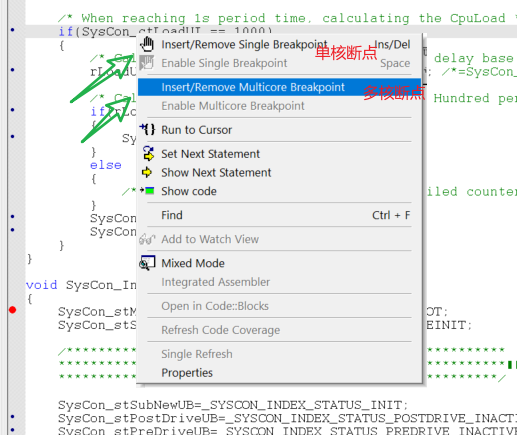517x435 pixels.
Task: Click the yellow Show Next Statement arrow icon
Action: [147, 172]
